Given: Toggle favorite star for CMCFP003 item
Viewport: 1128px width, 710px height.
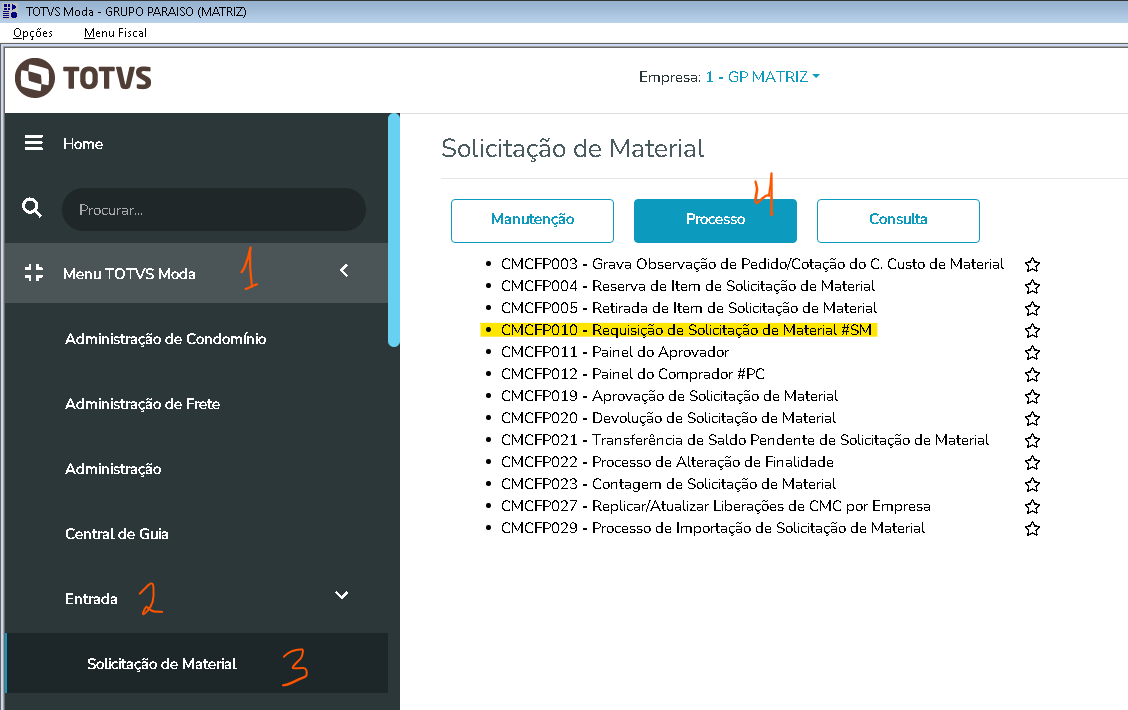Looking at the screenshot, I should (x=1033, y=265).
